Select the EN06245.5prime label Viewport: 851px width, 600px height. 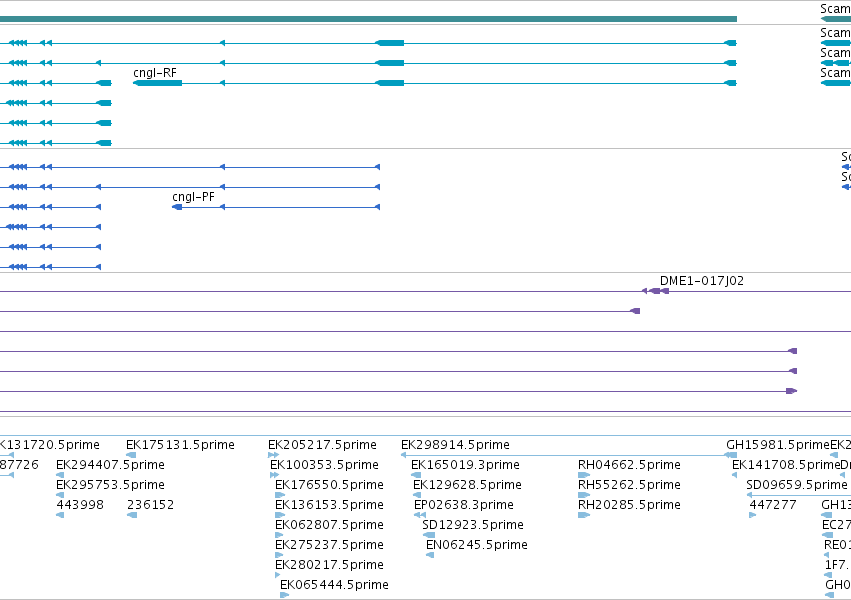[477, 545]
